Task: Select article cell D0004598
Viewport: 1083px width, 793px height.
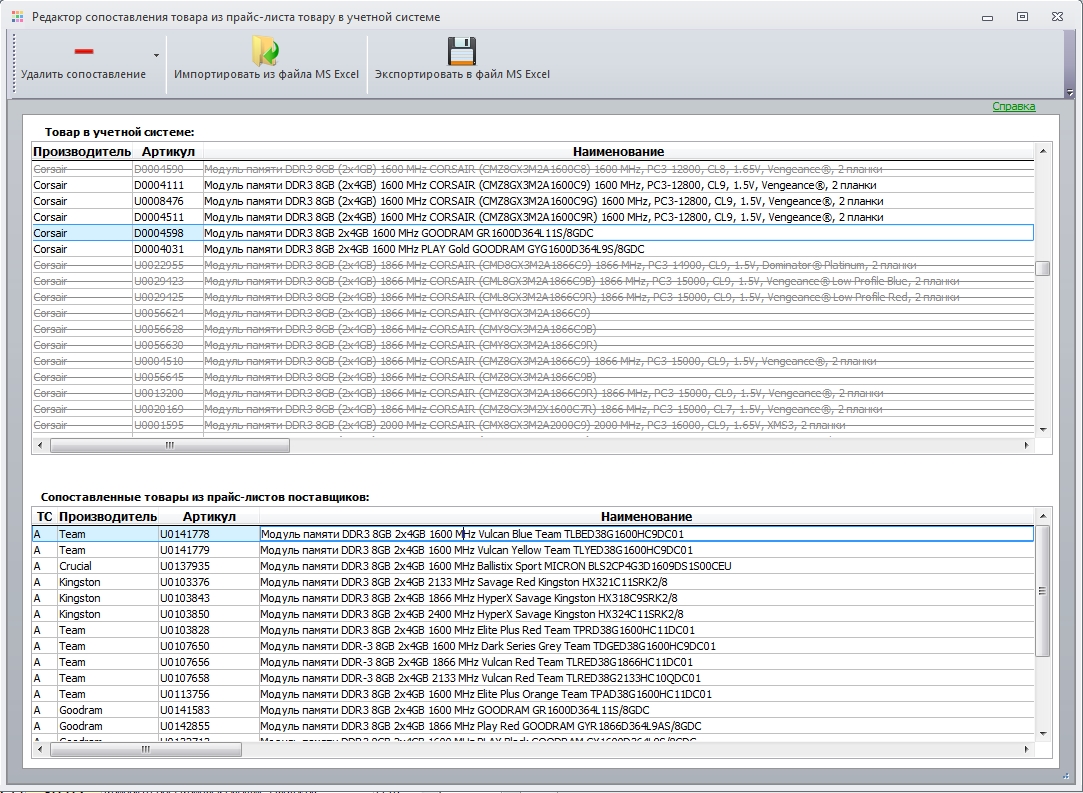Action: click(x=168, y=233)
